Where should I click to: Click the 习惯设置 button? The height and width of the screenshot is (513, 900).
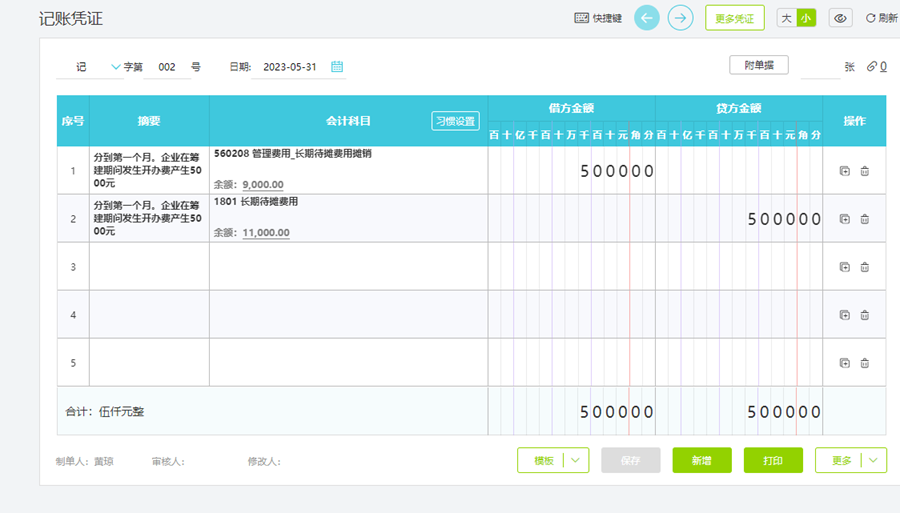[455, 121]
